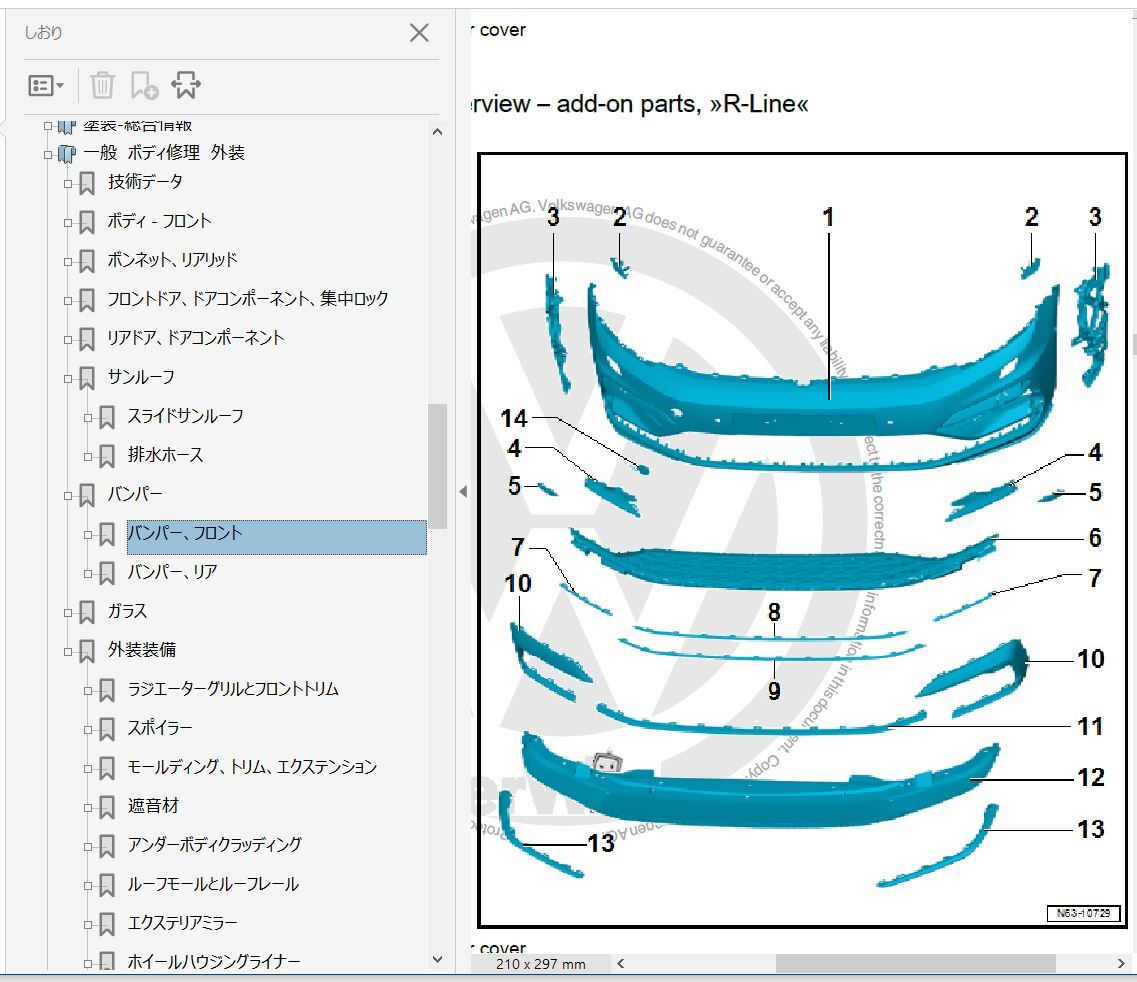
Task: Open the サンルーフ bookmark
Action: (141, 376)
